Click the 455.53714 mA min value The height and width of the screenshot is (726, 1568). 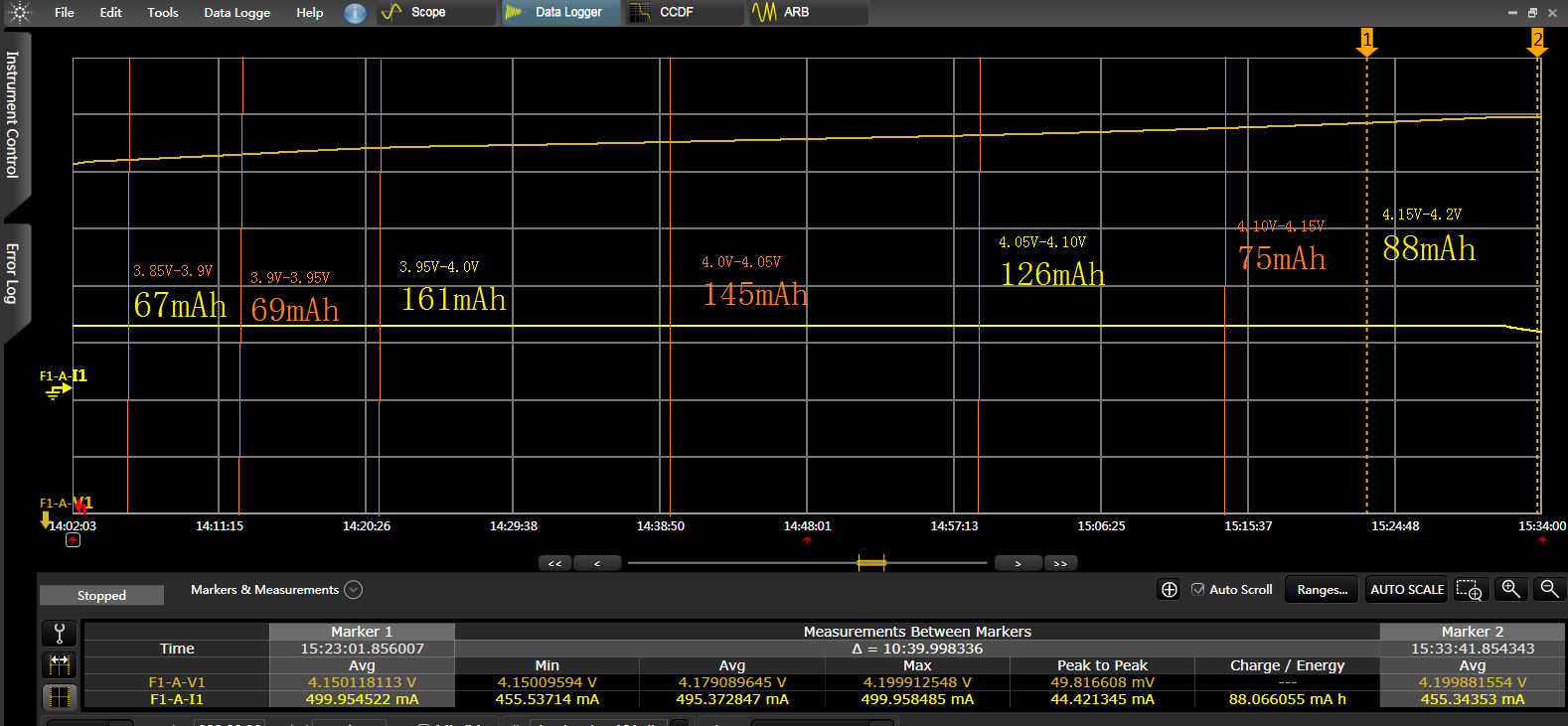[547, 699]
